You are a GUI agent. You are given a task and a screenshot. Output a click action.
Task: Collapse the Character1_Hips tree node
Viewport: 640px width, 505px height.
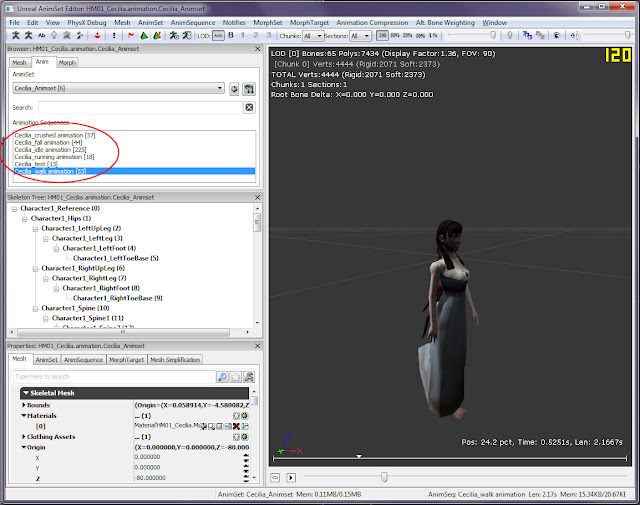24,219
